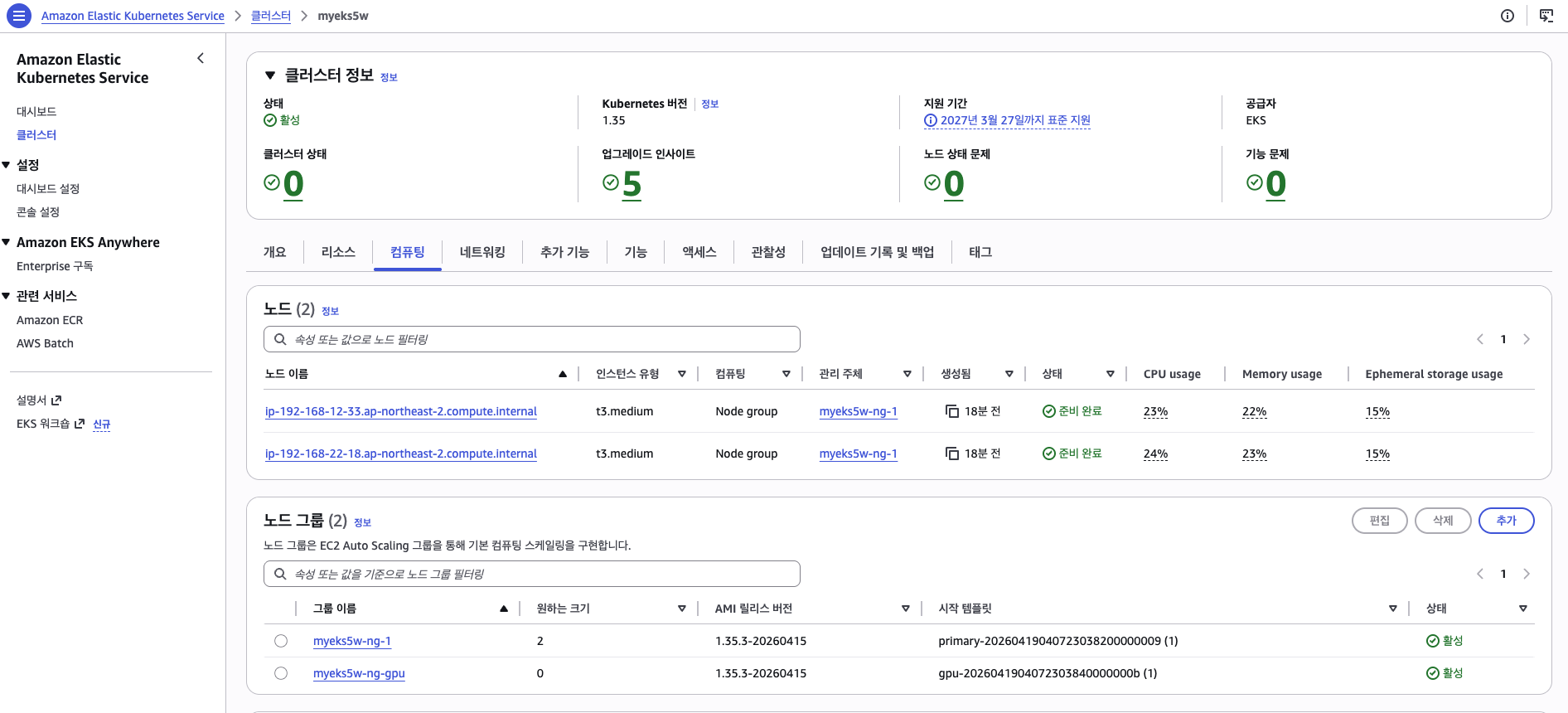This screenshot has width=1568, height=713.
Task: Sort nodes by 노드 이름 ascending arrow
Action: click(563, 374)
